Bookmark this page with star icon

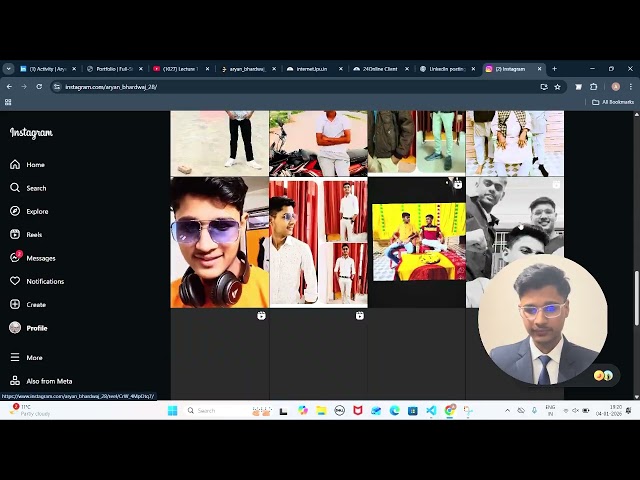click(x=558, y=87)
